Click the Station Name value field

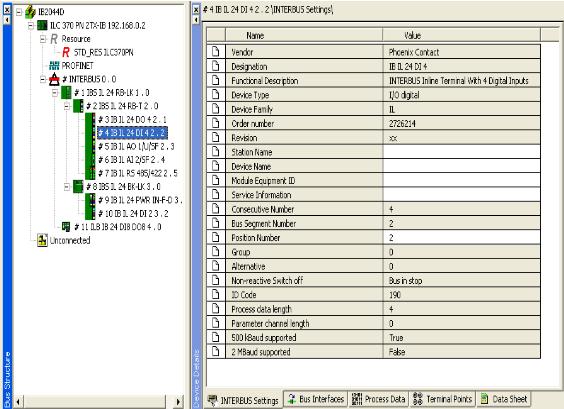(462, 152)
